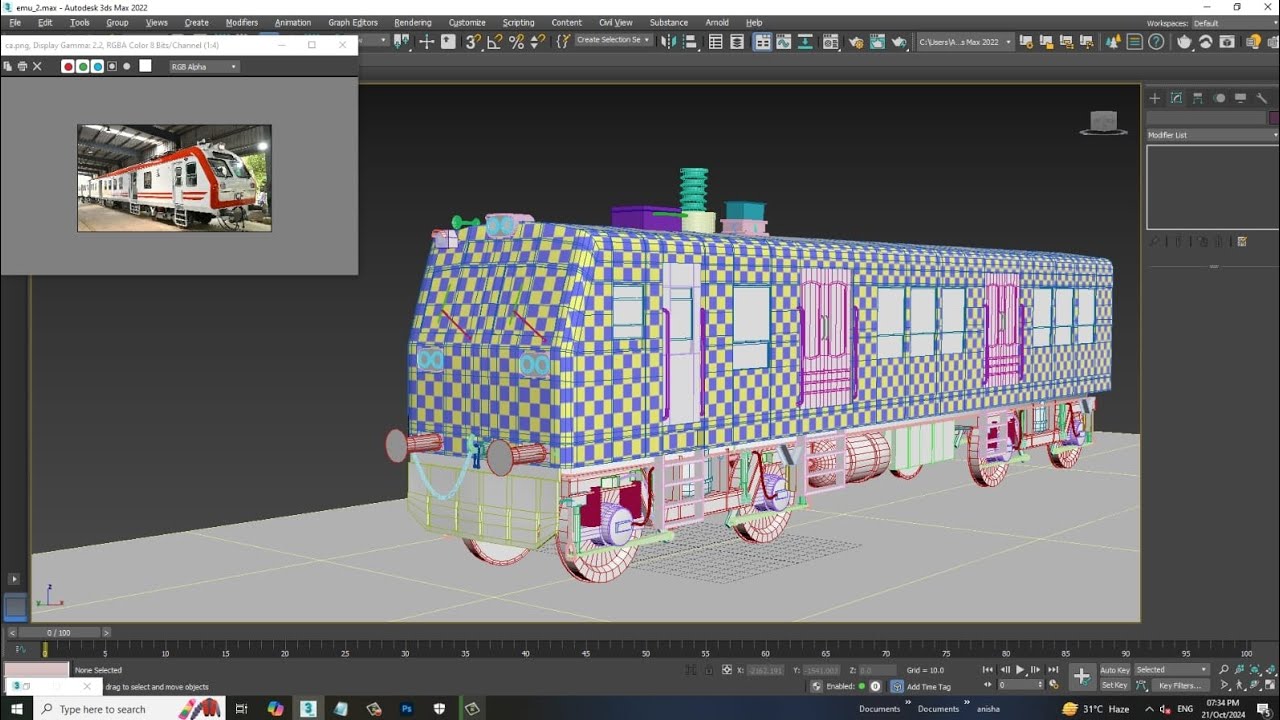Open Create Selection Set dropdown
The height and width of the screenshot is (720, 1280).
[x=613, y=40]
